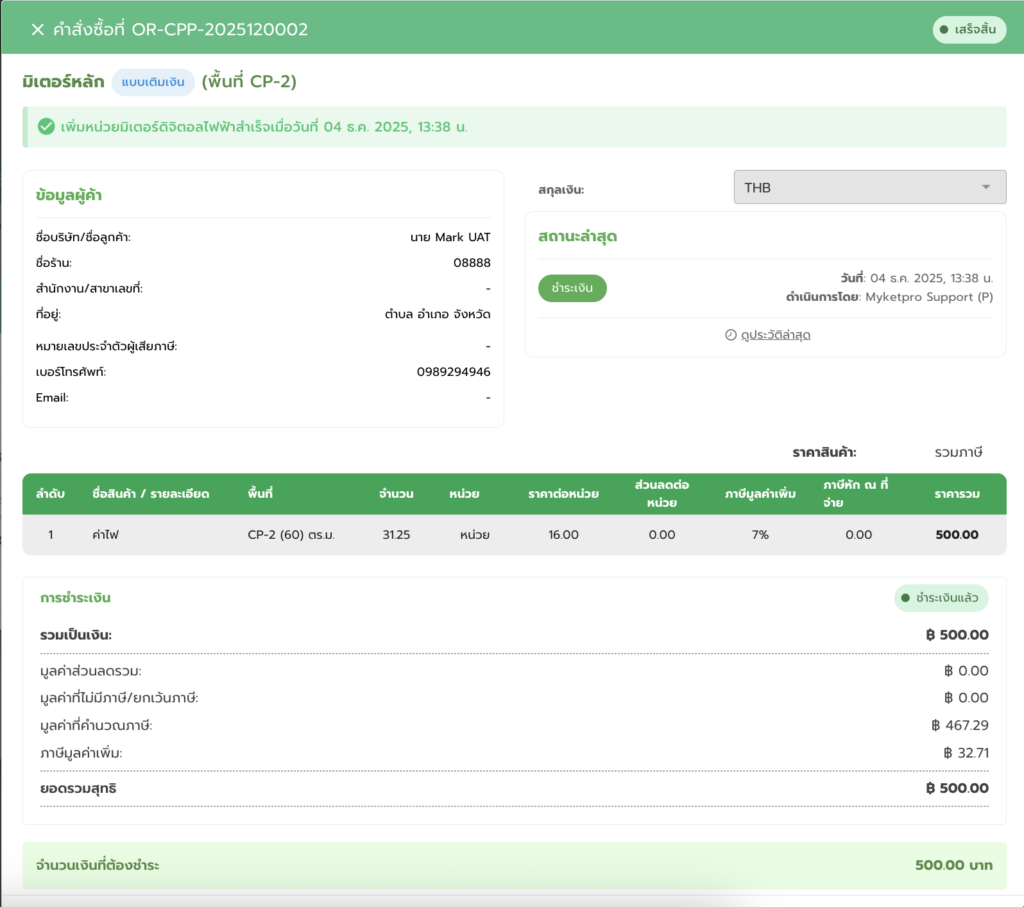The height and width of the screenshot is (907, 1024).
Task: Click the 500.00 บาท amount due bar
Action: [953, 865]
